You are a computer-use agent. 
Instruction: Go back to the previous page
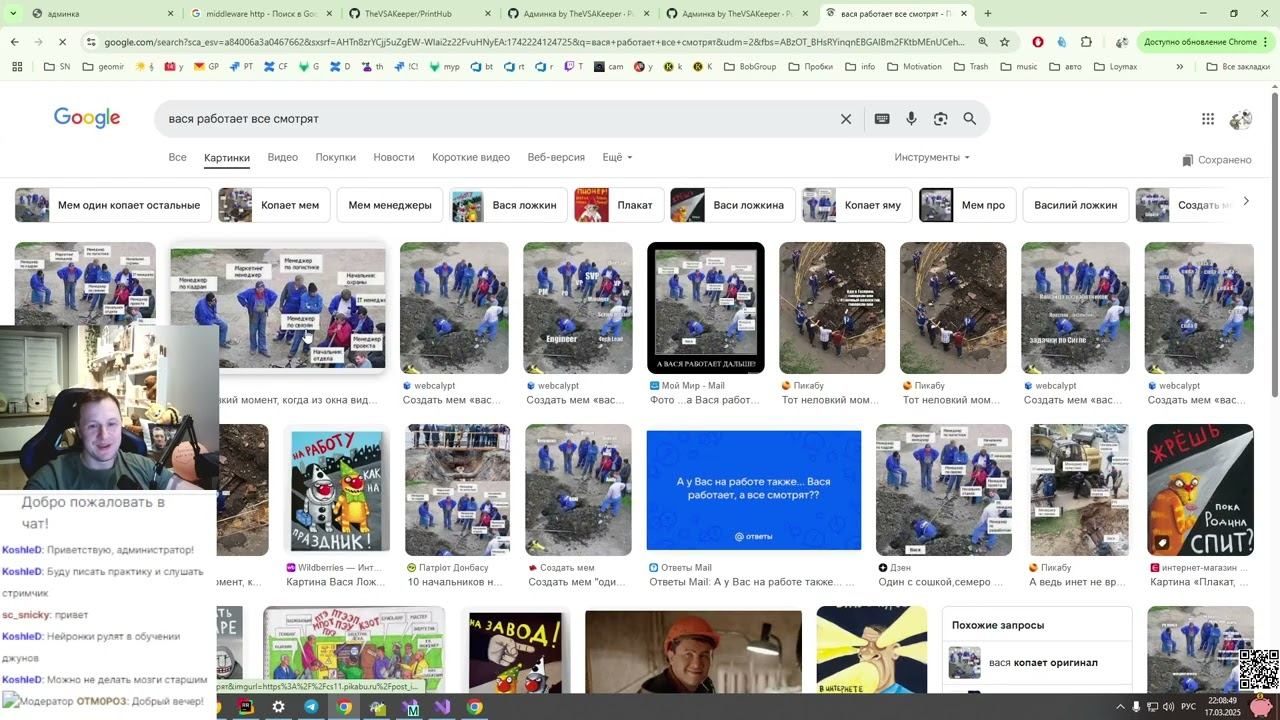tap(14, 42)
